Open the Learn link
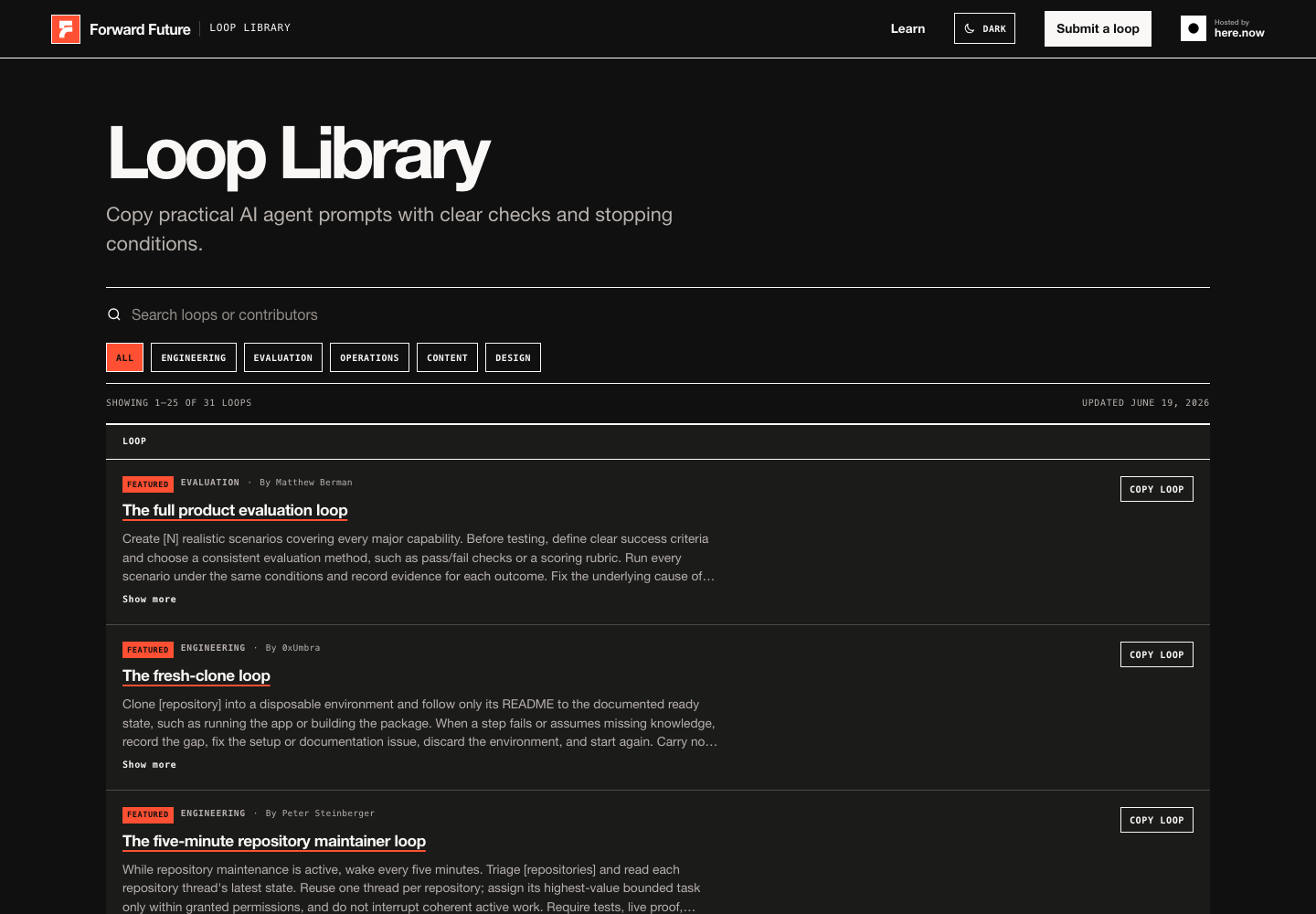 pyautogui.click(x=907, y=28)
